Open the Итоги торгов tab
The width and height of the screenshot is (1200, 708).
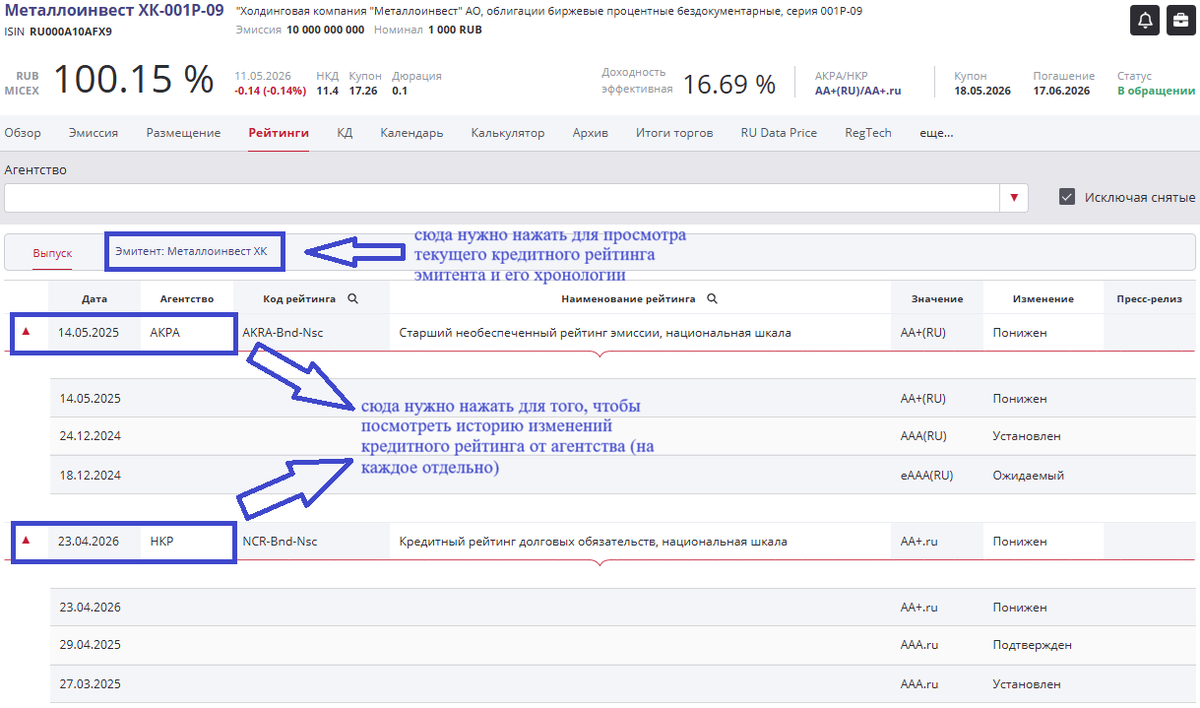pos(674,133)
